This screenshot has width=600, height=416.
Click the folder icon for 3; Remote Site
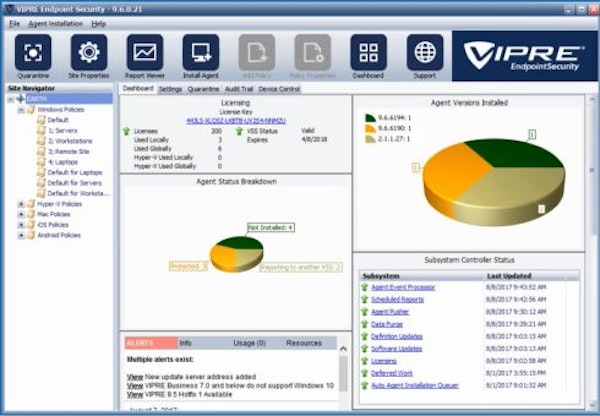pos(41,151)
